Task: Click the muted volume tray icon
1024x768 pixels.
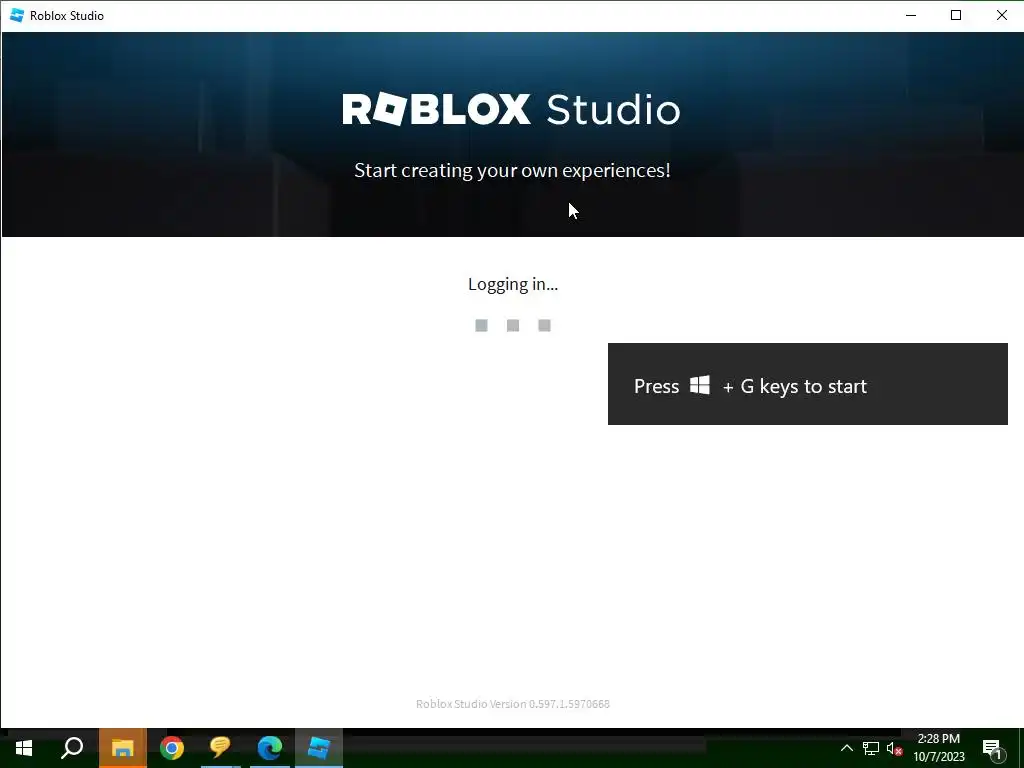Action: click(894, 748)
